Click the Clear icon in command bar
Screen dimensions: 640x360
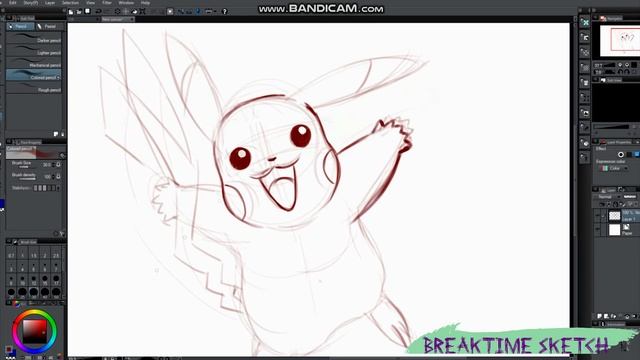(x=118, y=12)
